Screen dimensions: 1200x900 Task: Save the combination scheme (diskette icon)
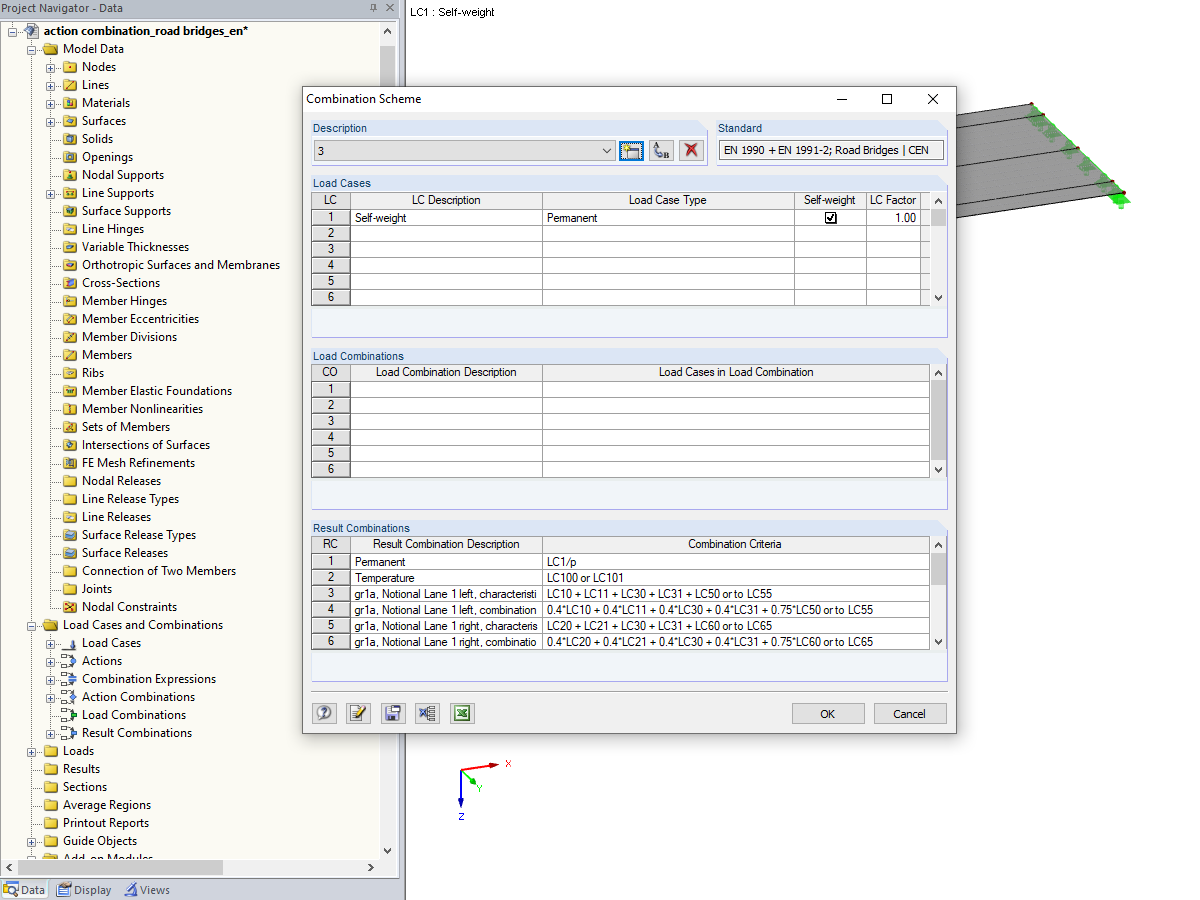[x=392, y=713]
